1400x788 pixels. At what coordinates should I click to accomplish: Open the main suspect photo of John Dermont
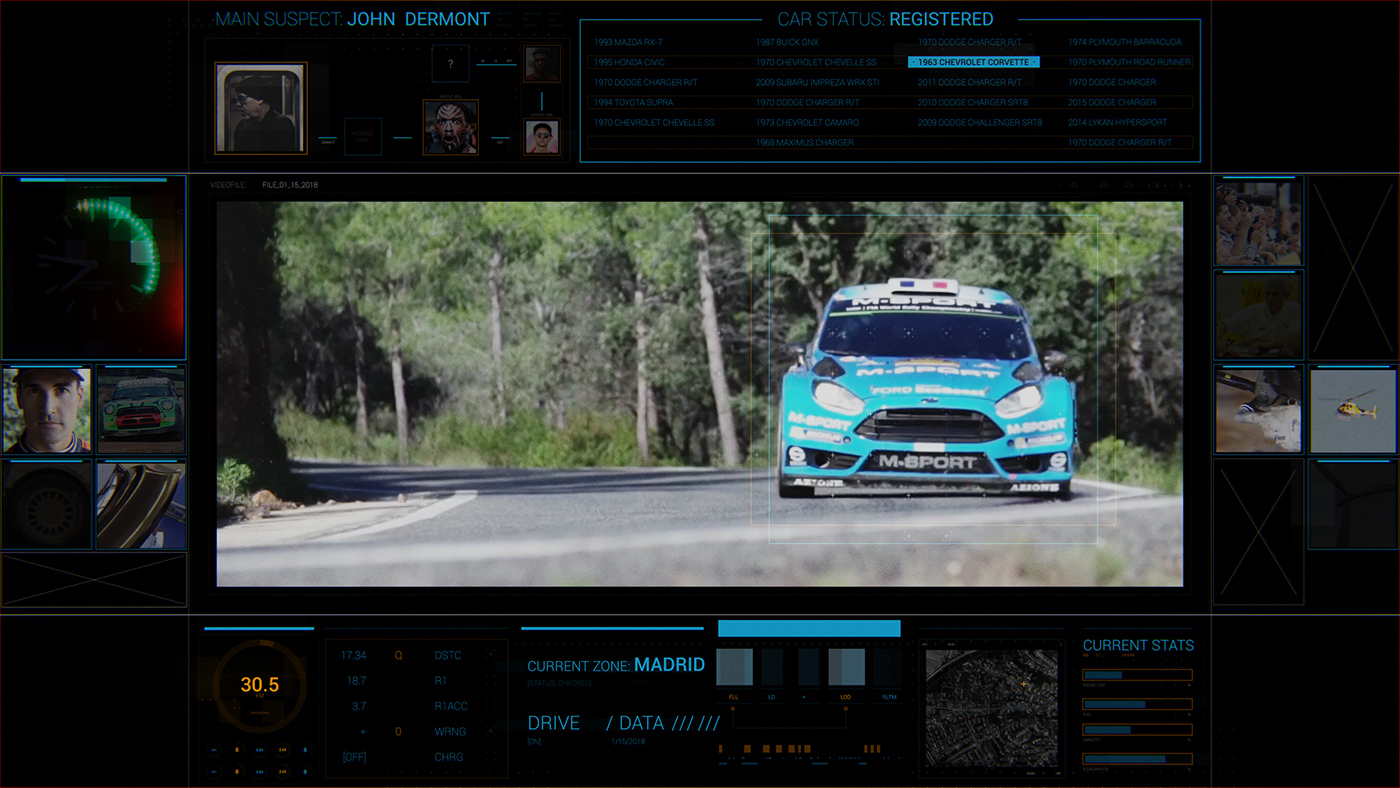pyautogui.click(x=261, y=108)
